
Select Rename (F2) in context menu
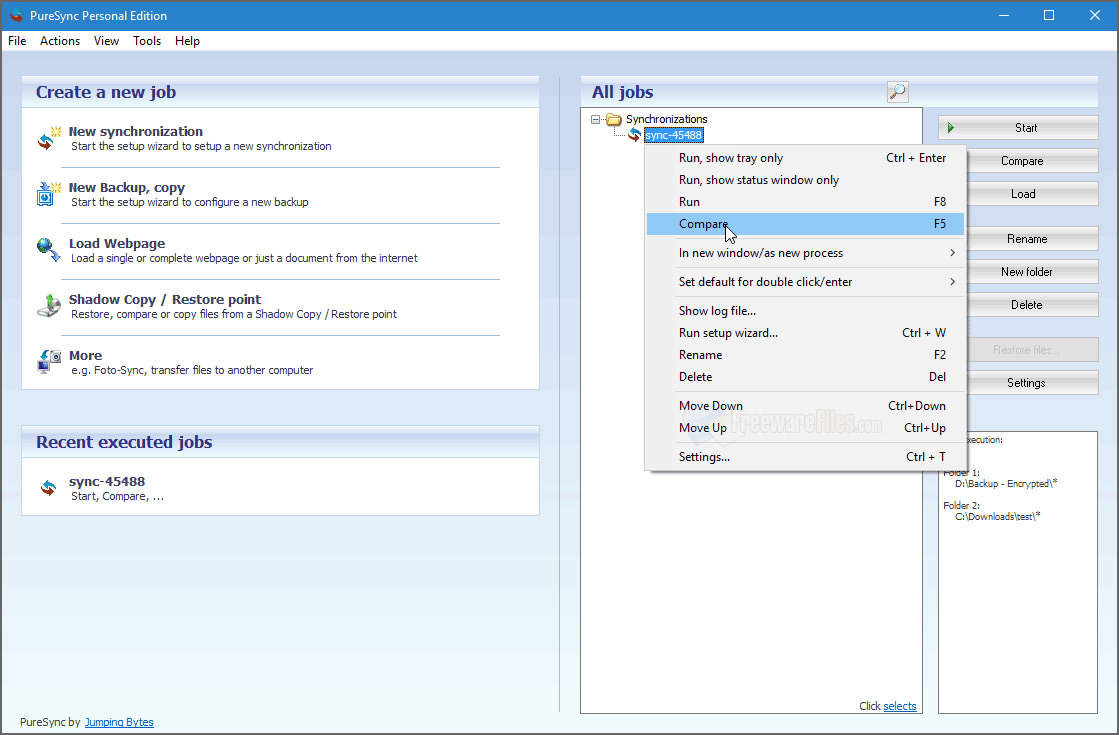point(805,355)
